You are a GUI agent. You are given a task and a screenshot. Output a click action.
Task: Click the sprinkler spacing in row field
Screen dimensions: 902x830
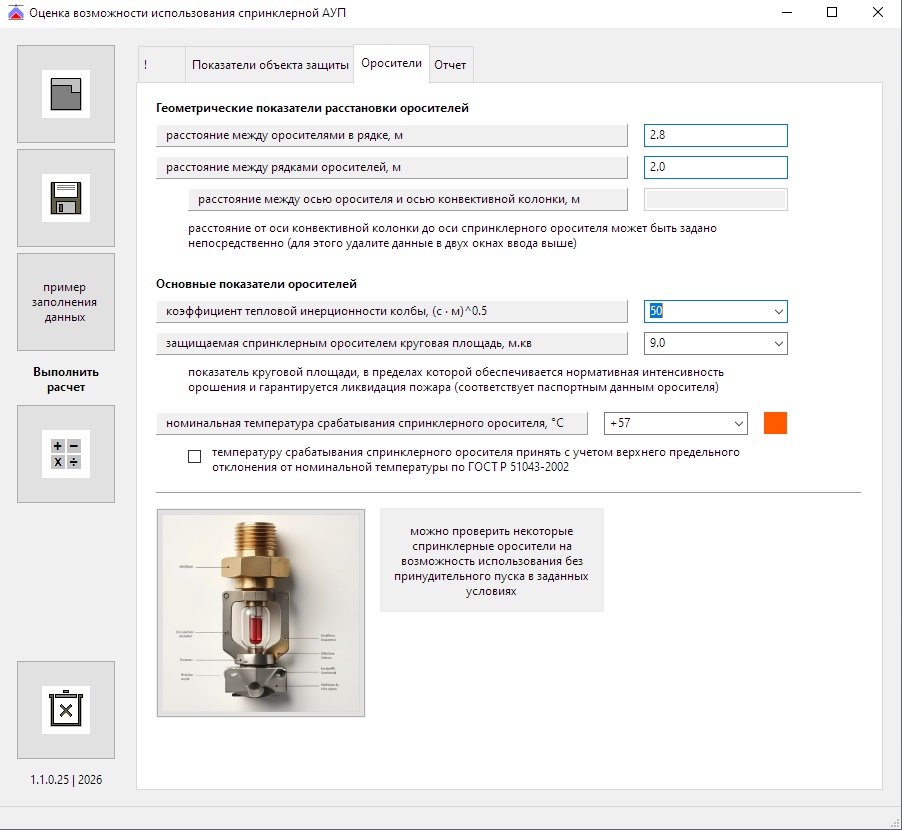pos(715,135)
